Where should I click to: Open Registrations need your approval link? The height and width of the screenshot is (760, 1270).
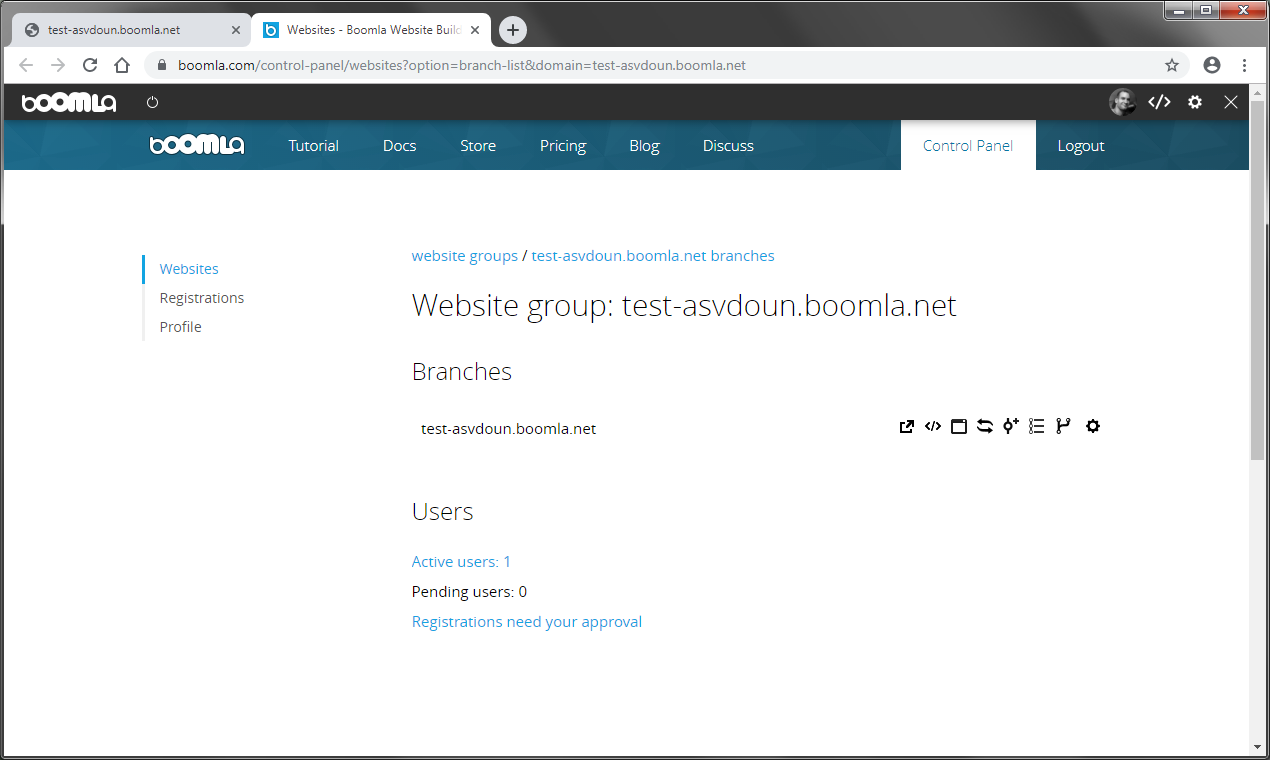click(x=527, y=622)
